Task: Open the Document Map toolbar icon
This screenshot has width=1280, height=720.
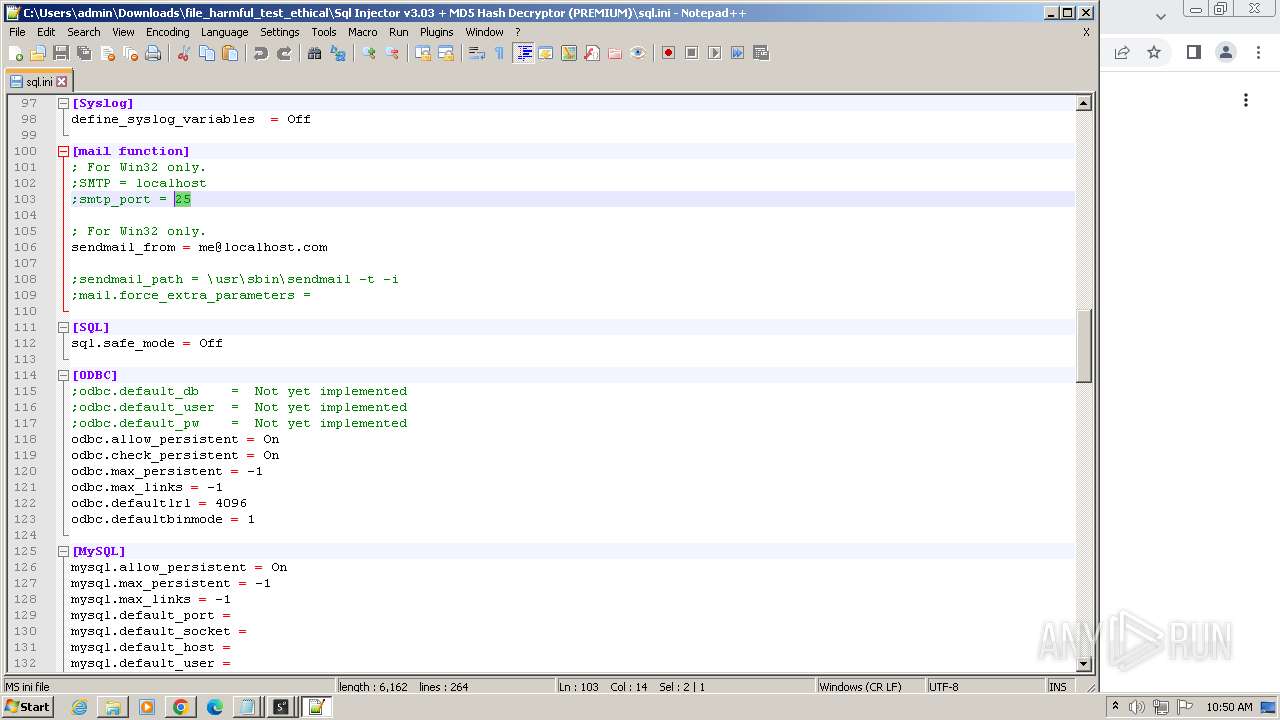Action: point(569,53)
